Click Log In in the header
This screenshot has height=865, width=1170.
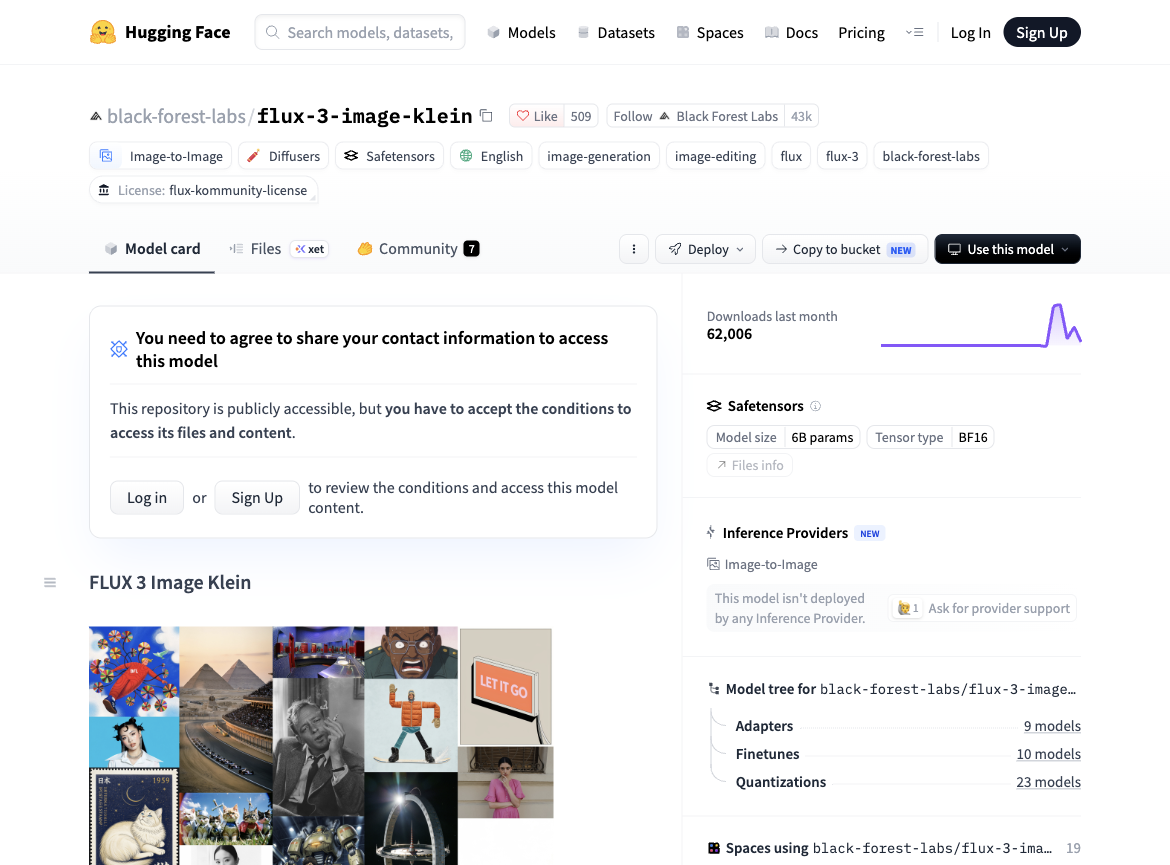(970, 32)
